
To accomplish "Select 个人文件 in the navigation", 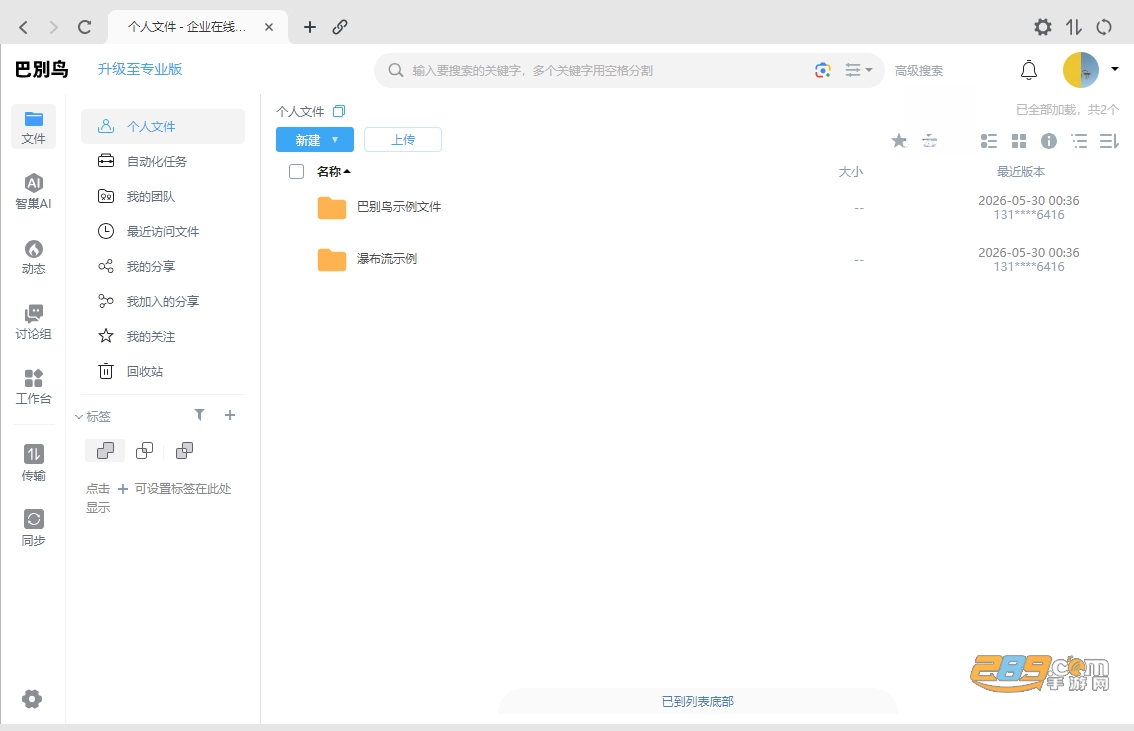I will [163, 127].
